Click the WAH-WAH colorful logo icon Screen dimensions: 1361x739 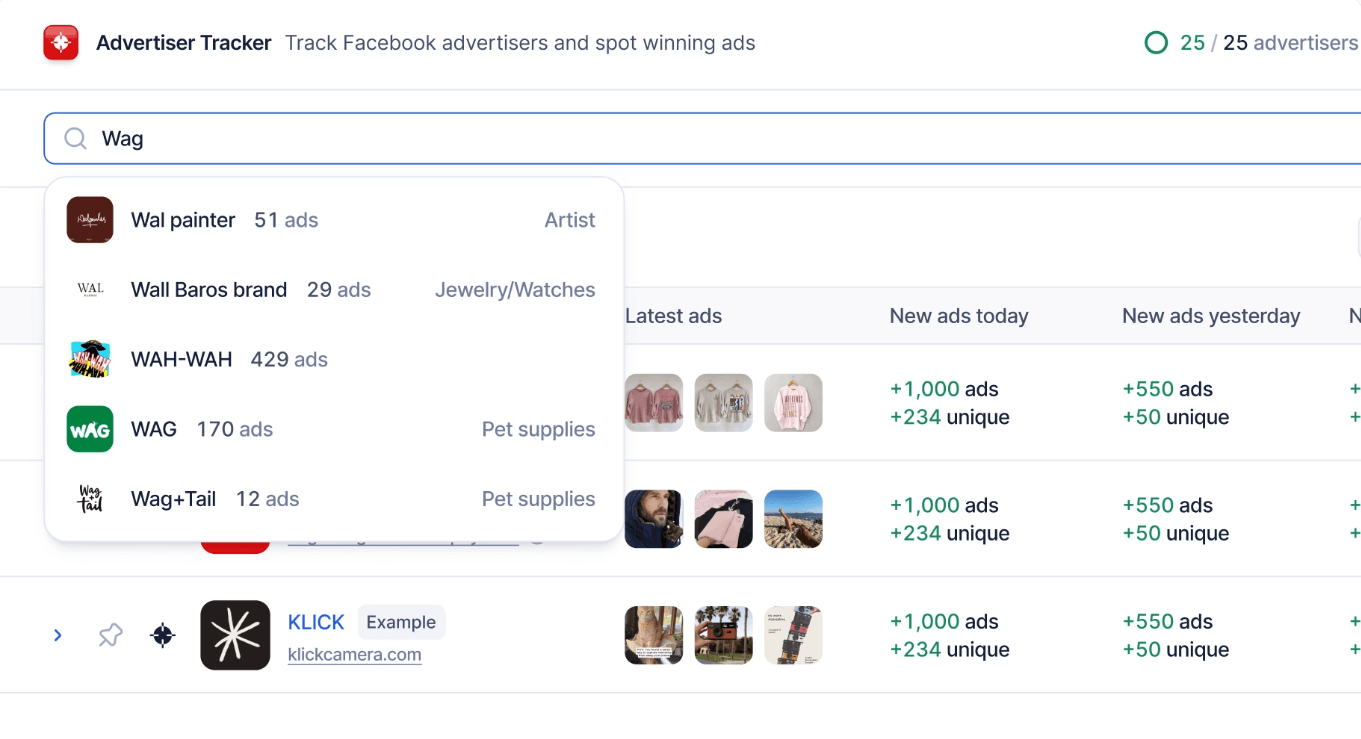coord(90,360)
